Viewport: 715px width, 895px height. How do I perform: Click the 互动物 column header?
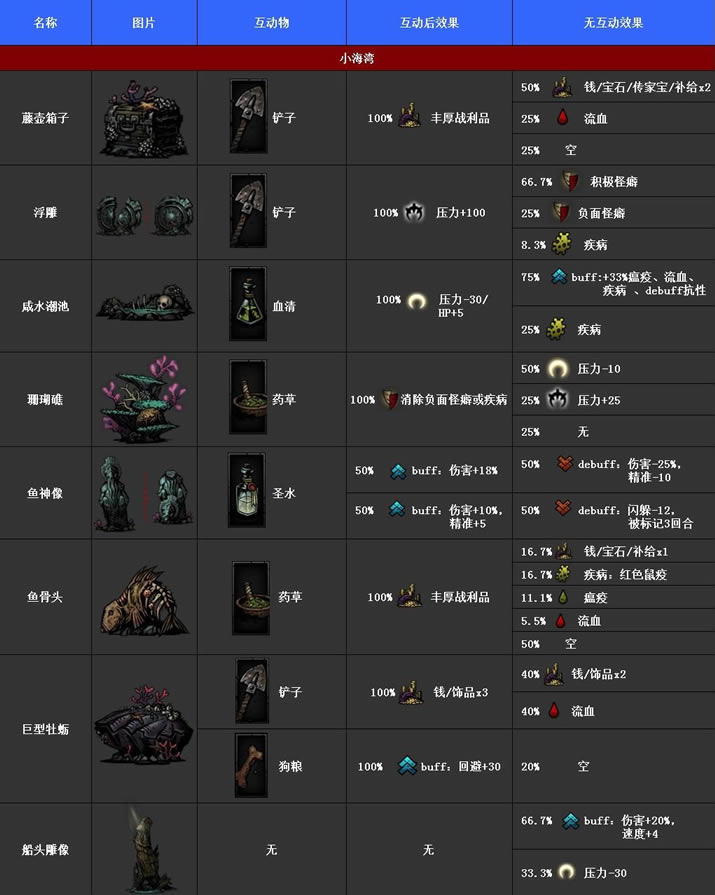(x=272, y=22)
